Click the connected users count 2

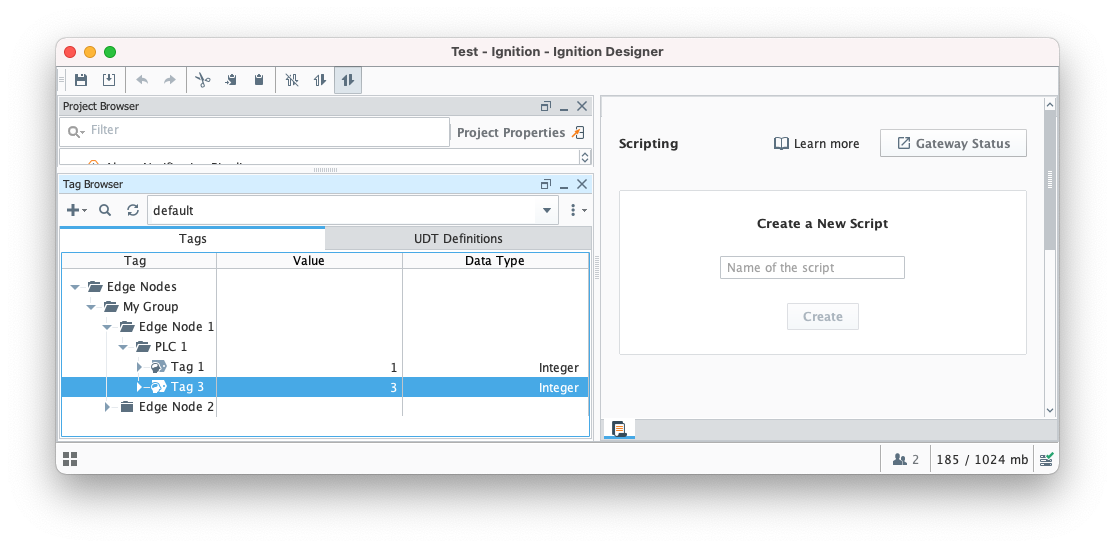[x=905, y=460]
